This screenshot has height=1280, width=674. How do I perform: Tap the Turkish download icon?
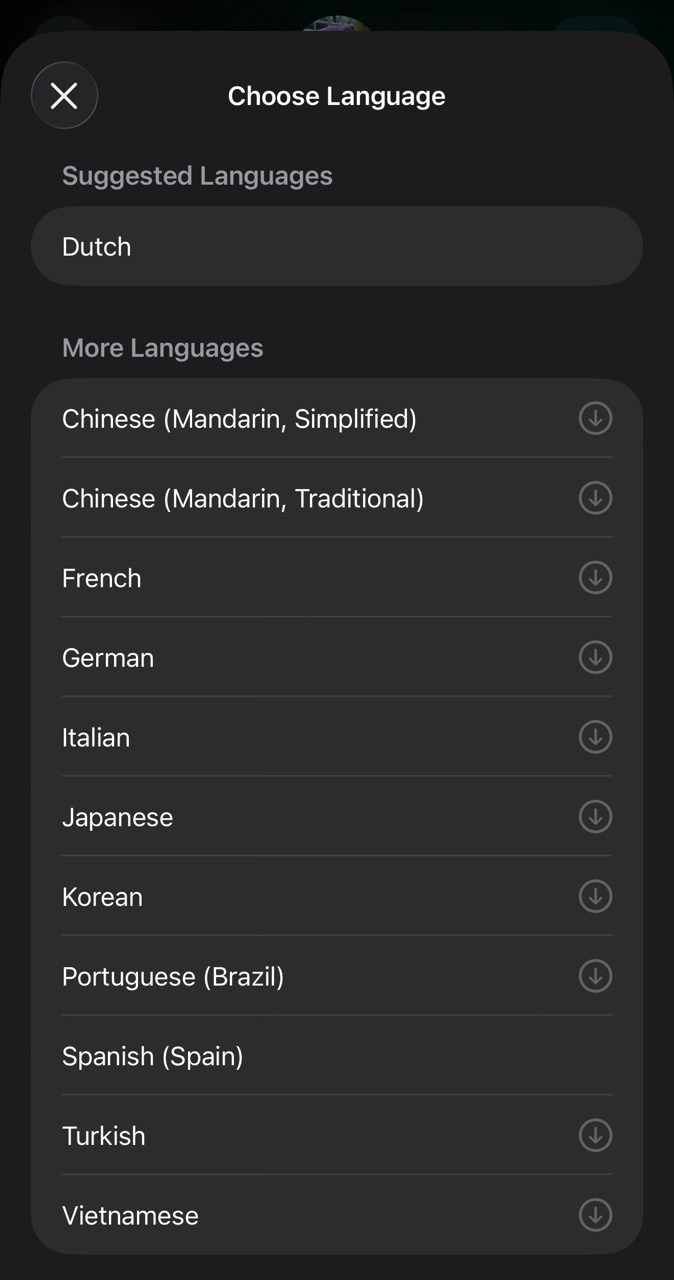(595, 1135)
